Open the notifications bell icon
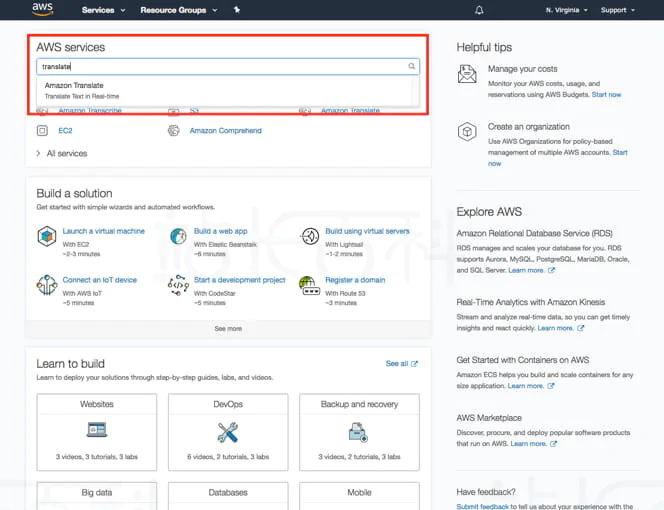 [479, 10]
